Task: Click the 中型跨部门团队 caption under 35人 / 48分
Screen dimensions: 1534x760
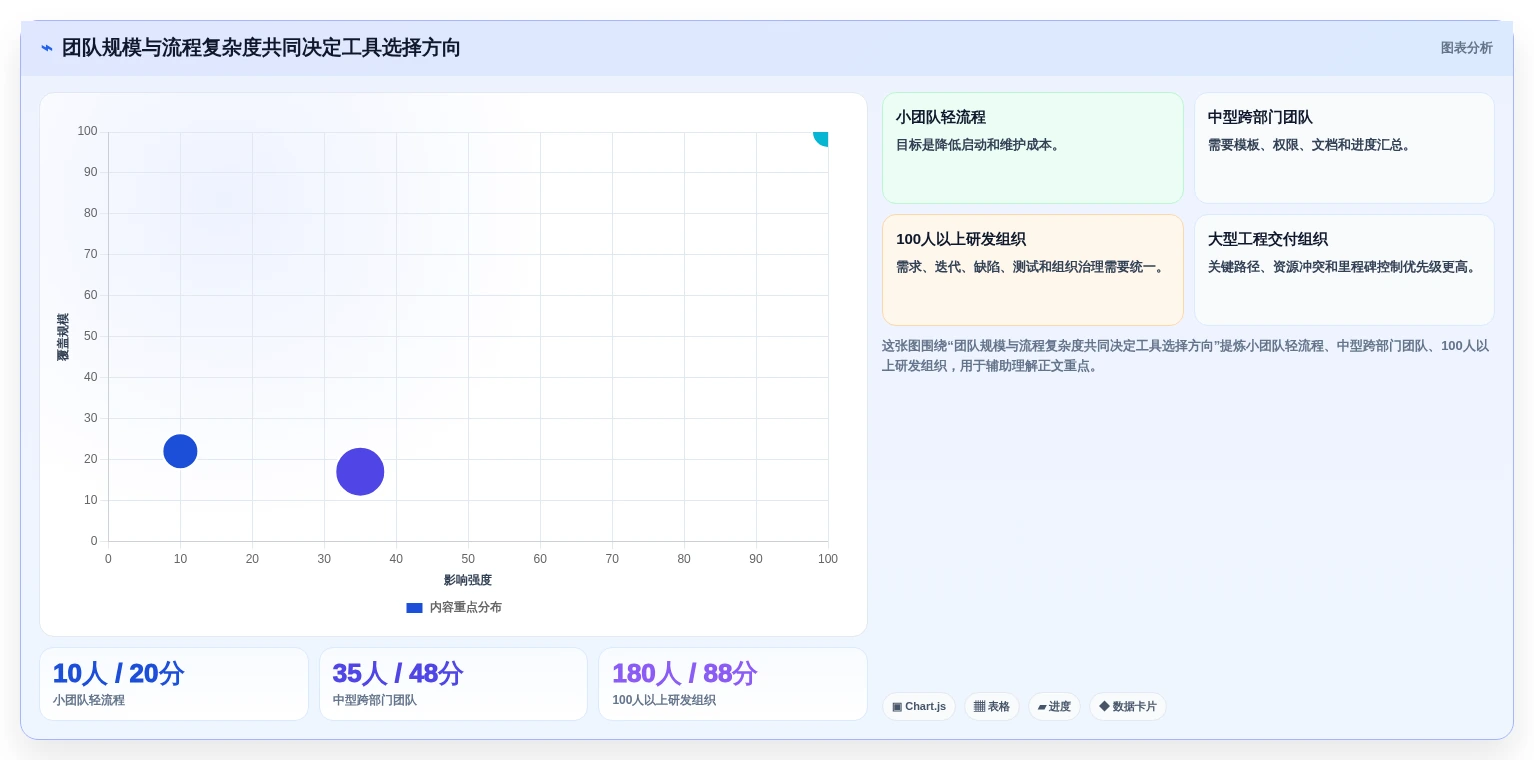Action: [375, 700]
